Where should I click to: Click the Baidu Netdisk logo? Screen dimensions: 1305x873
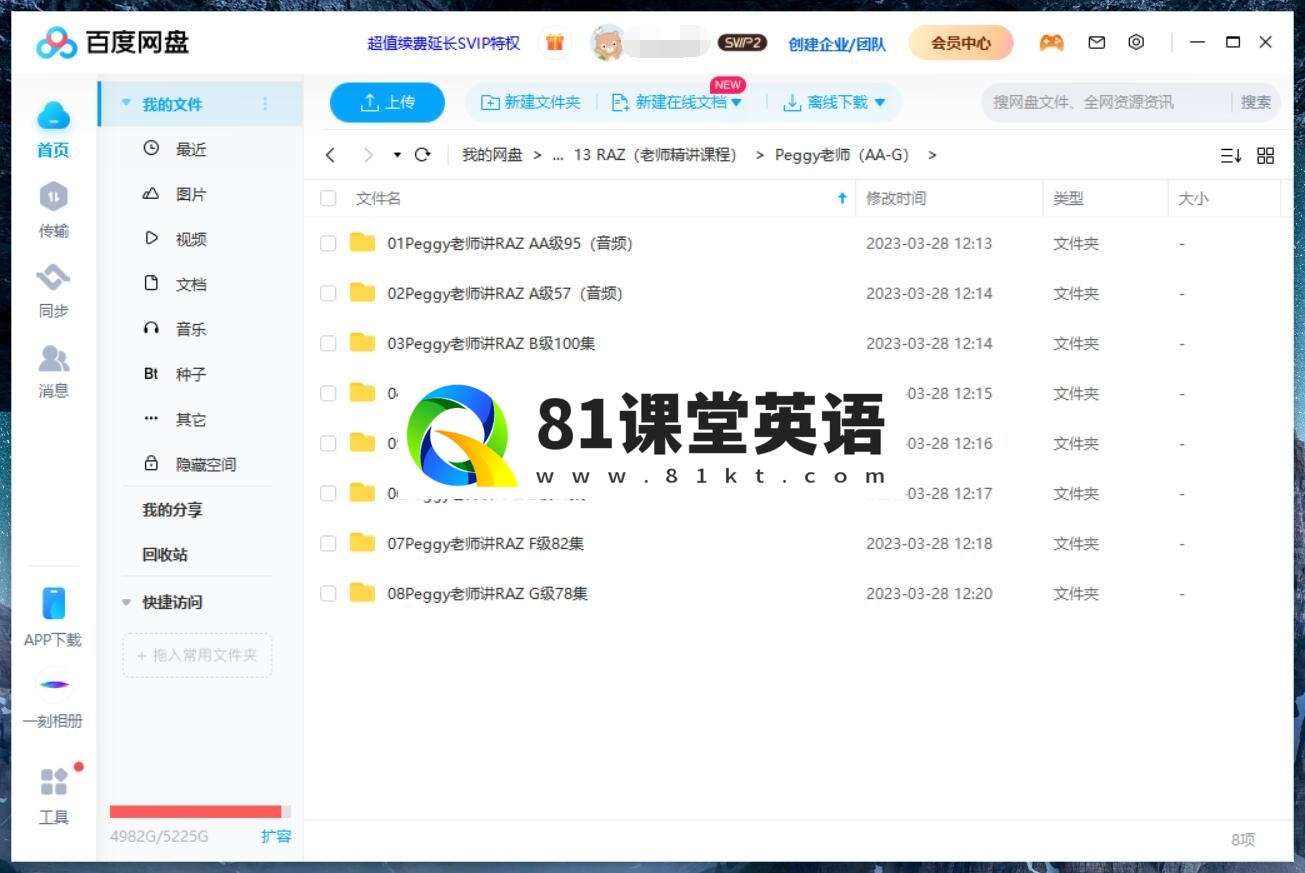pos(113,42)
